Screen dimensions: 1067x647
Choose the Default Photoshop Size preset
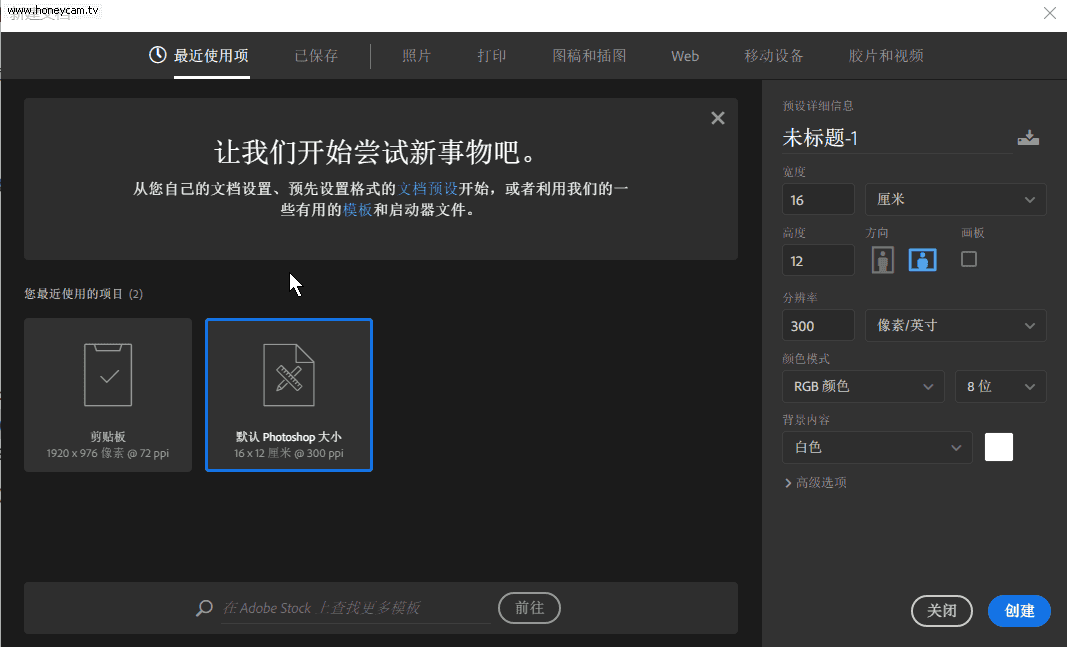click(x=289, y=394)
